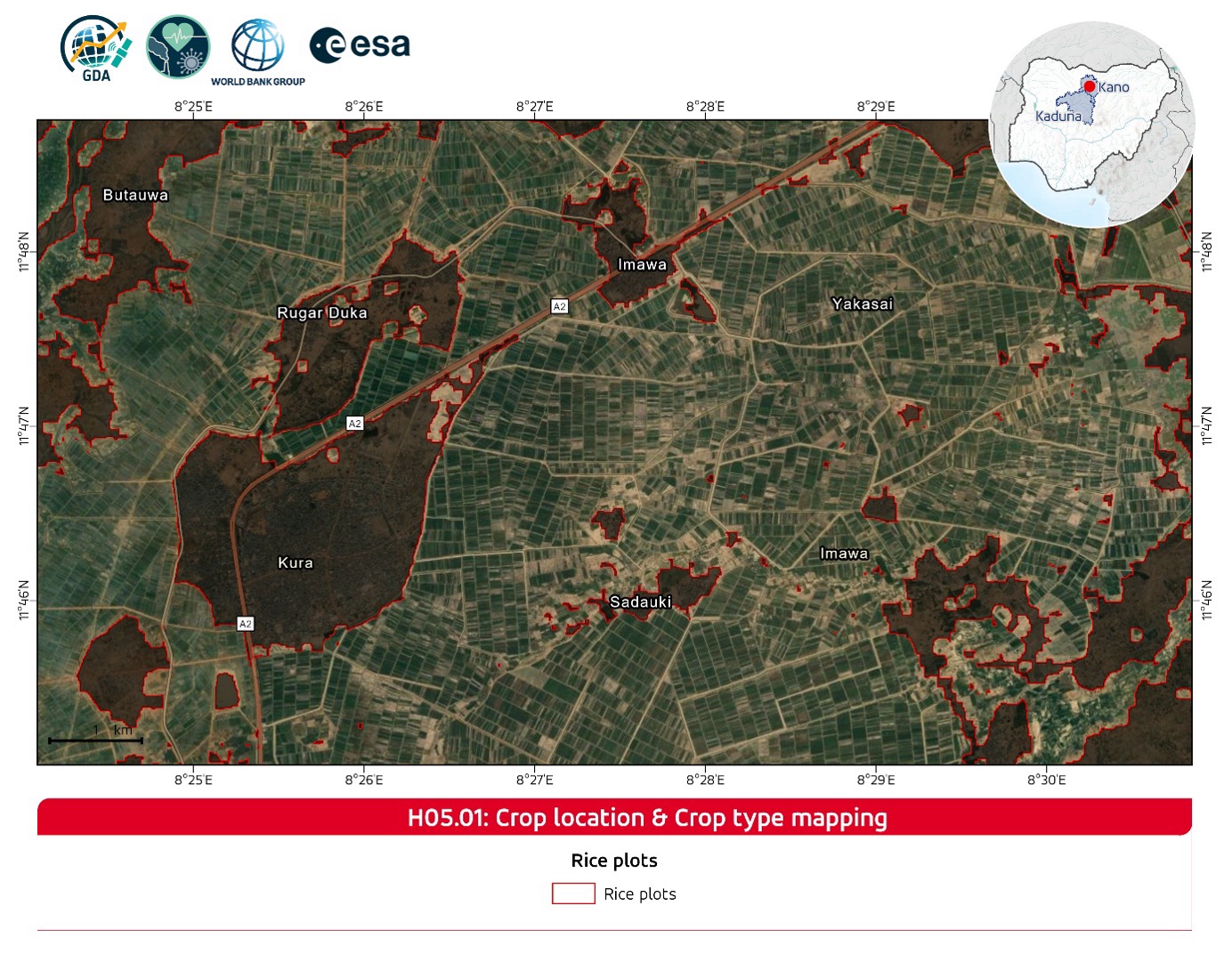Image resolution: width=1232 pixels, height=954 pixels.
Task: Click the Kura place label
Action: tap(296, 562)
